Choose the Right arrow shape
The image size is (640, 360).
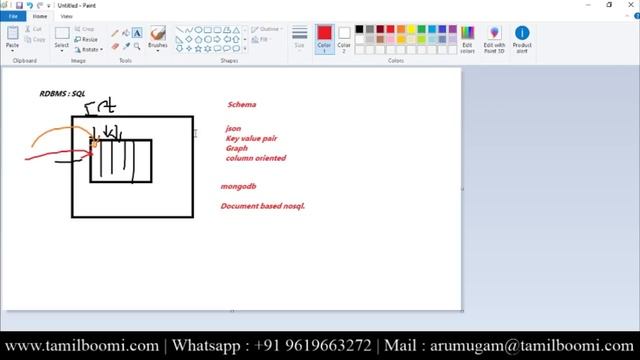pos(217,40)
